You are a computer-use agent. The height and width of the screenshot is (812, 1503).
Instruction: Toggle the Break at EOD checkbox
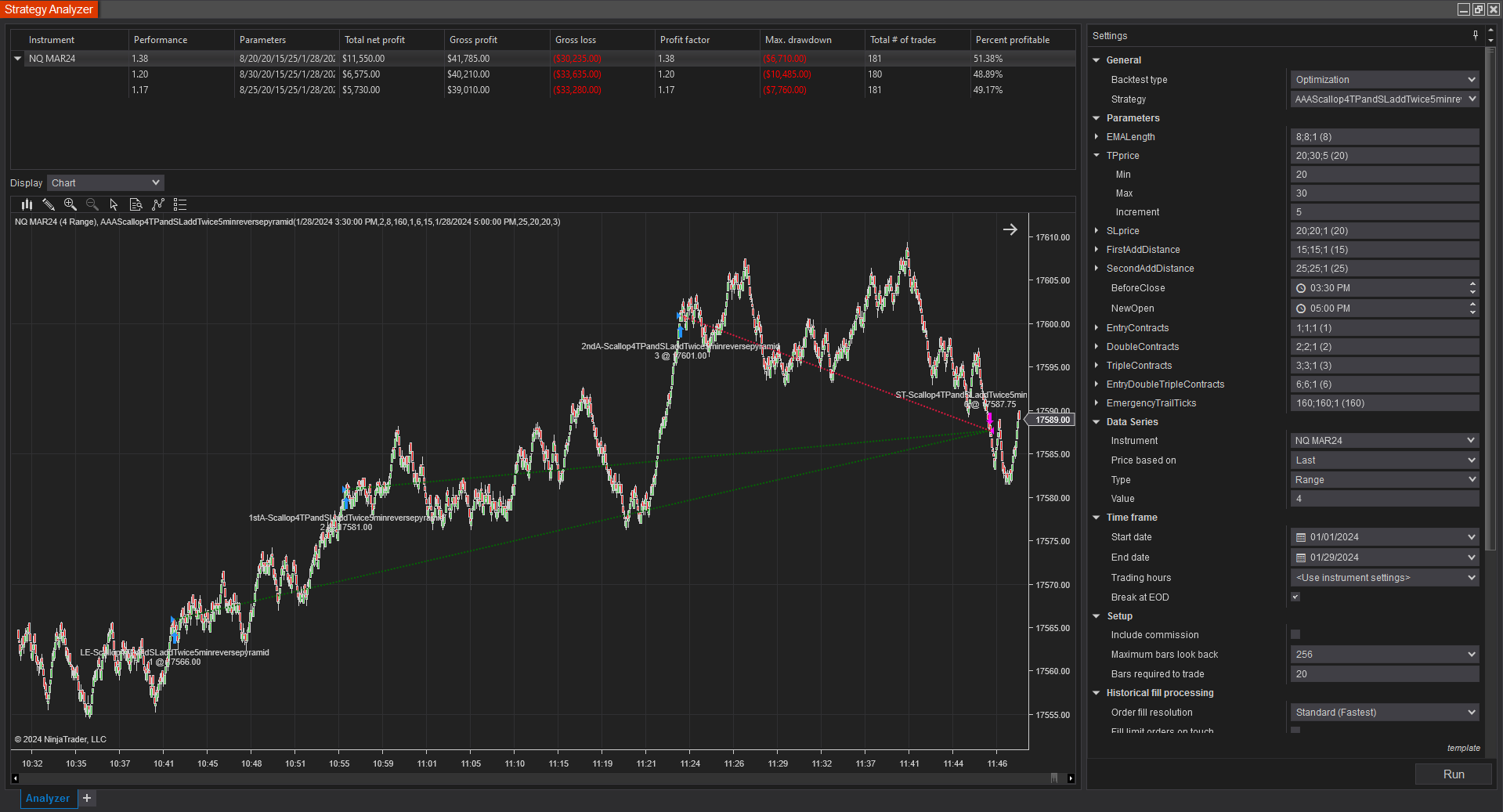pyautogui.click(x=1295, y=597)
